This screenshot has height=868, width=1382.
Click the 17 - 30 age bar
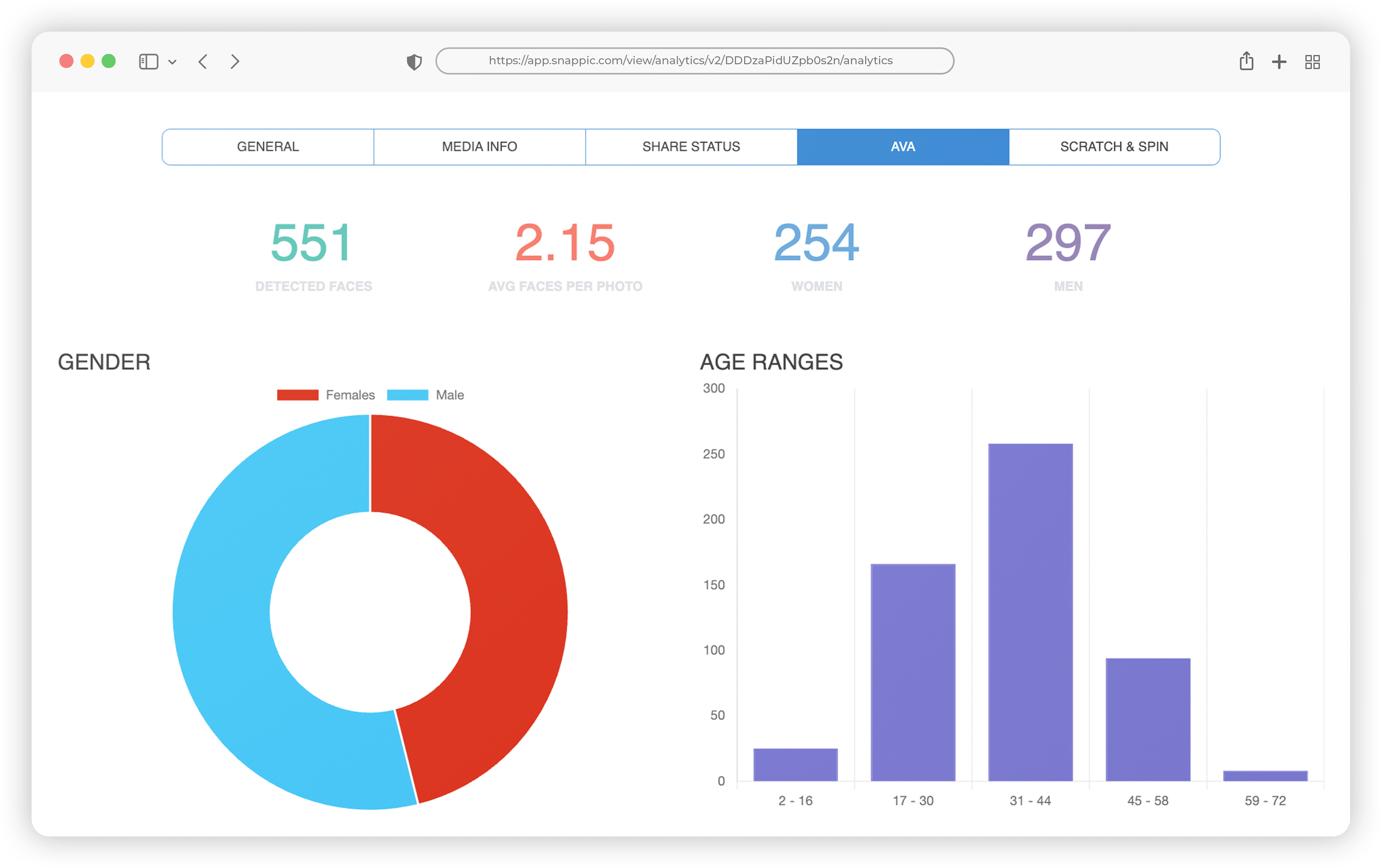pos(913,672)
